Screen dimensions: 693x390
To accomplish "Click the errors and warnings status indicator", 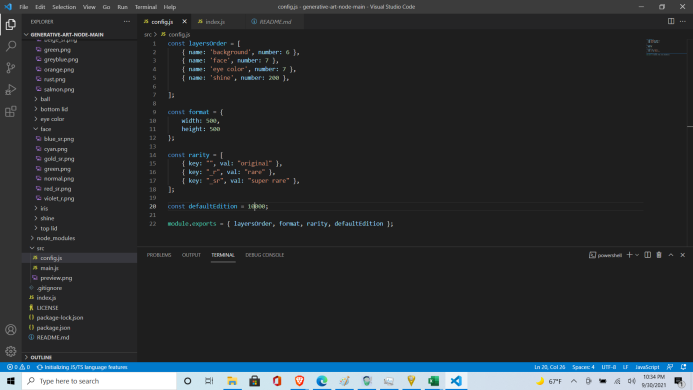I will (19, 367).
